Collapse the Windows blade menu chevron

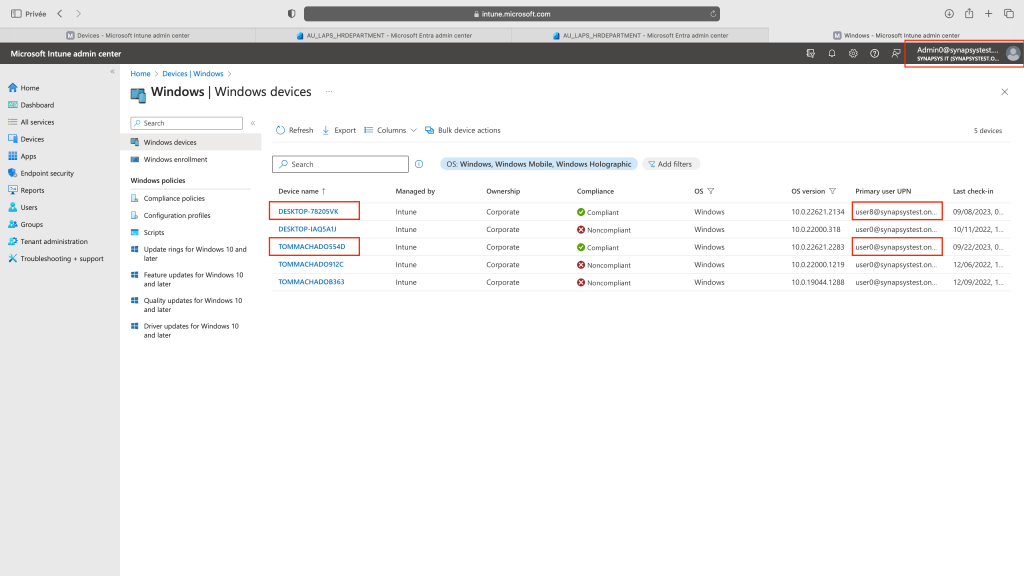[252, 123]
